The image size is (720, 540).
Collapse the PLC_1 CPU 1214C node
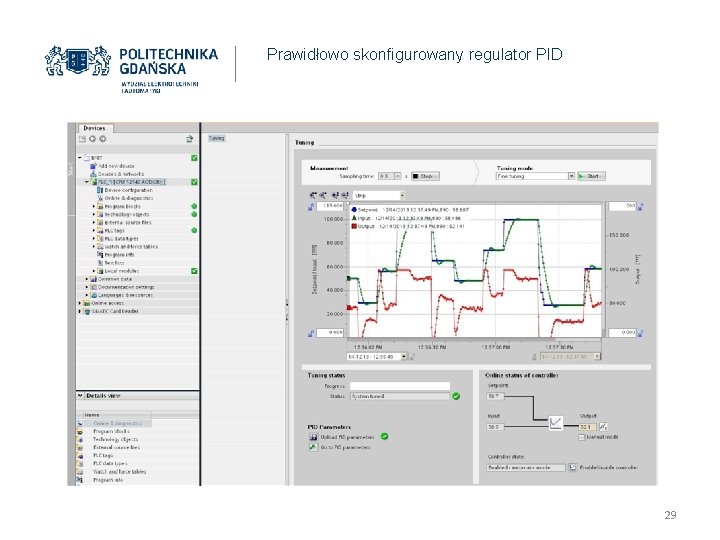coord(86,182)
